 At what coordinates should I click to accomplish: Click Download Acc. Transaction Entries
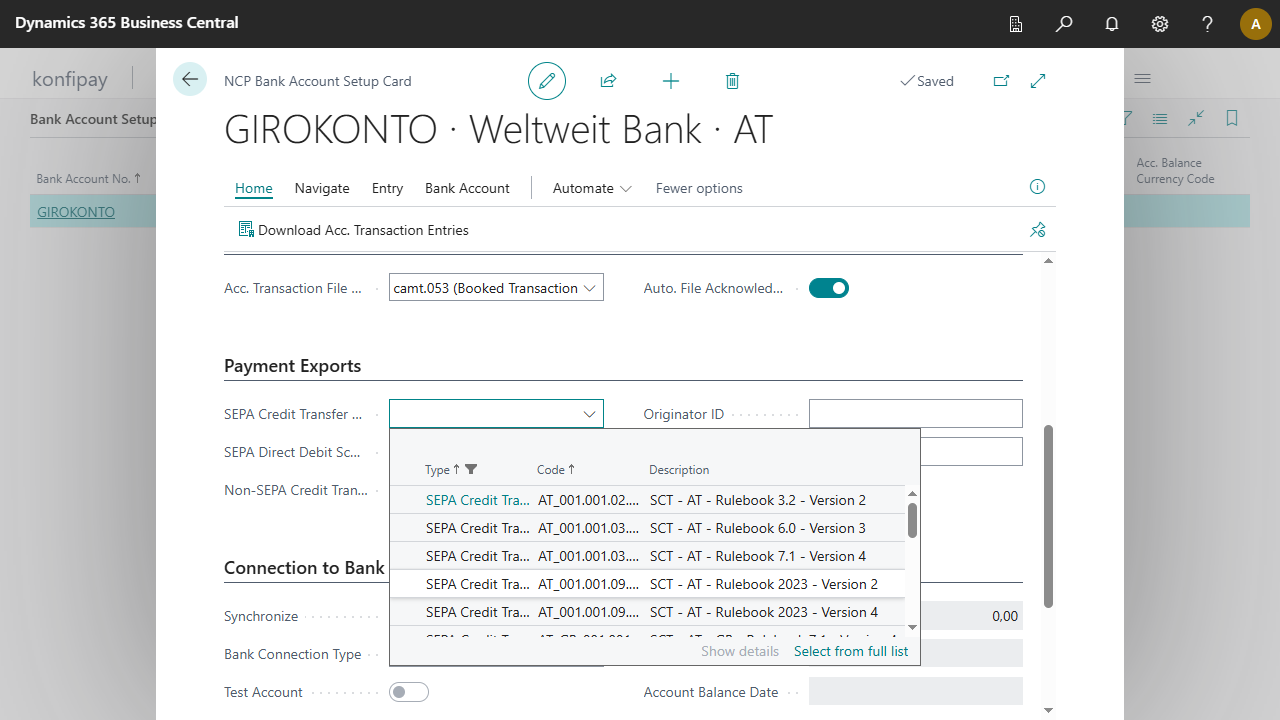[353, 230]
